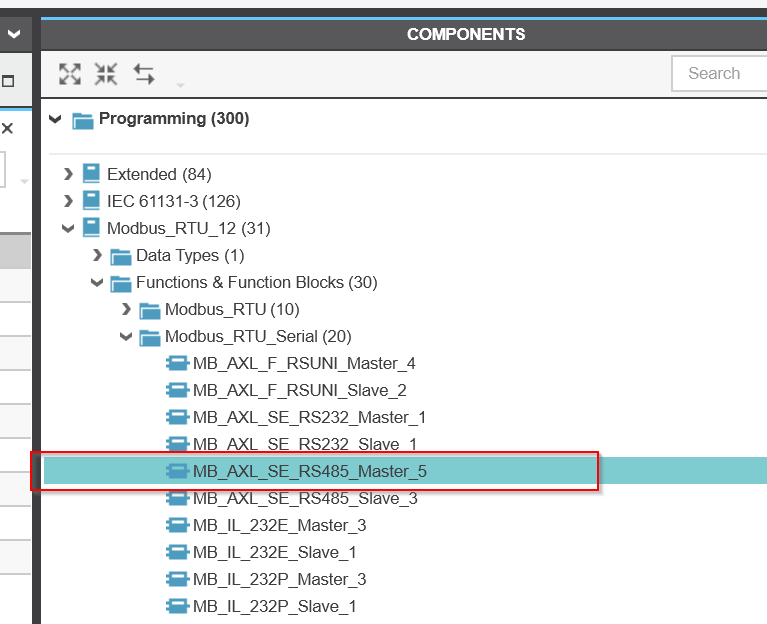Click the Modbus_RTU_12 library book icon
The image size is (767, 624).
(91, 228)
